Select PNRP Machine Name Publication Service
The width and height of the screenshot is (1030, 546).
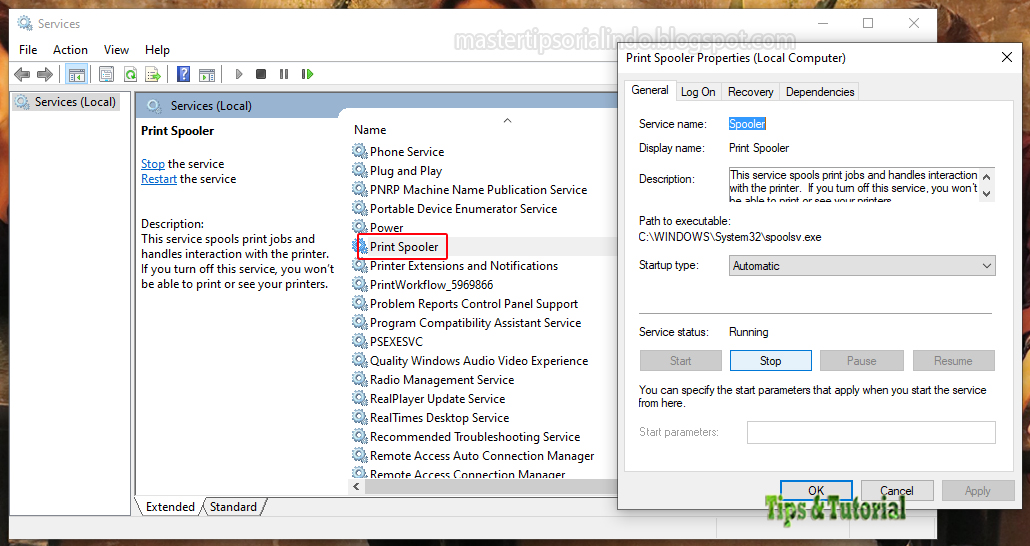[x=478, y=189]
